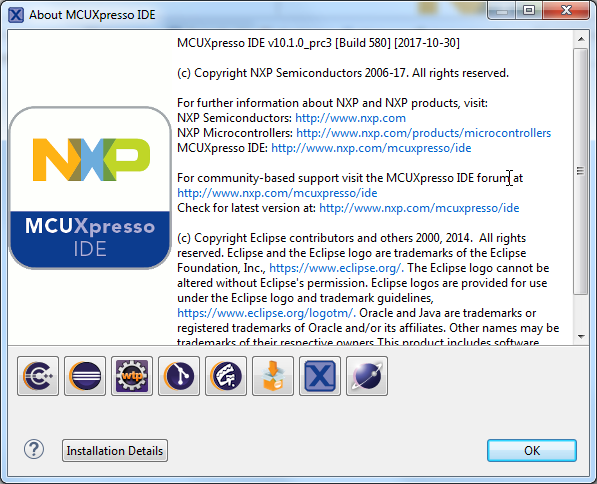This screenshot has width=597, height=484.
Task: Select the Git EGit feature icon
Action: (179, 376)
